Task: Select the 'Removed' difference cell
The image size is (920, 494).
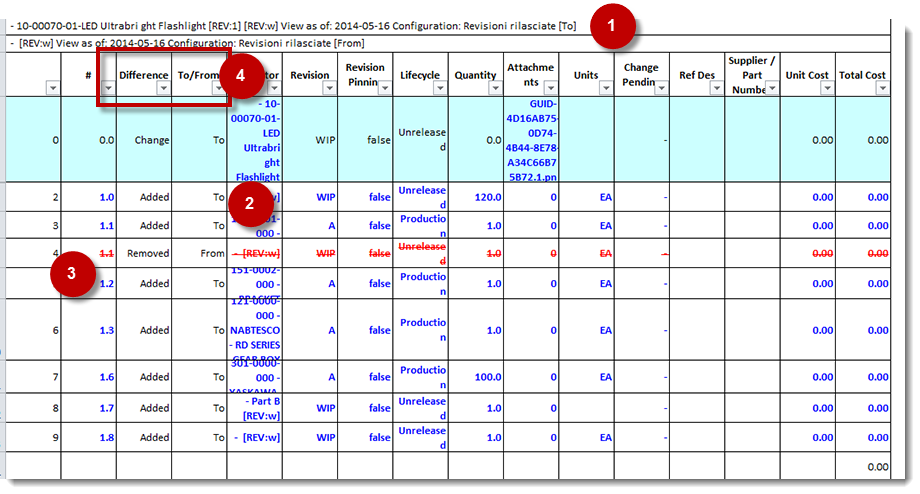Action: 144,253
